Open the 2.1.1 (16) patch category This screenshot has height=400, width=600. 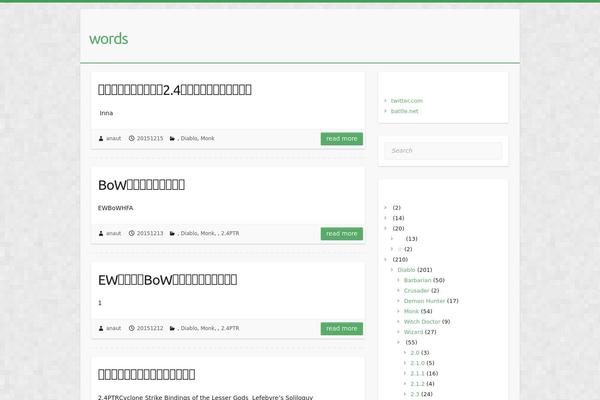click(417, 373)
